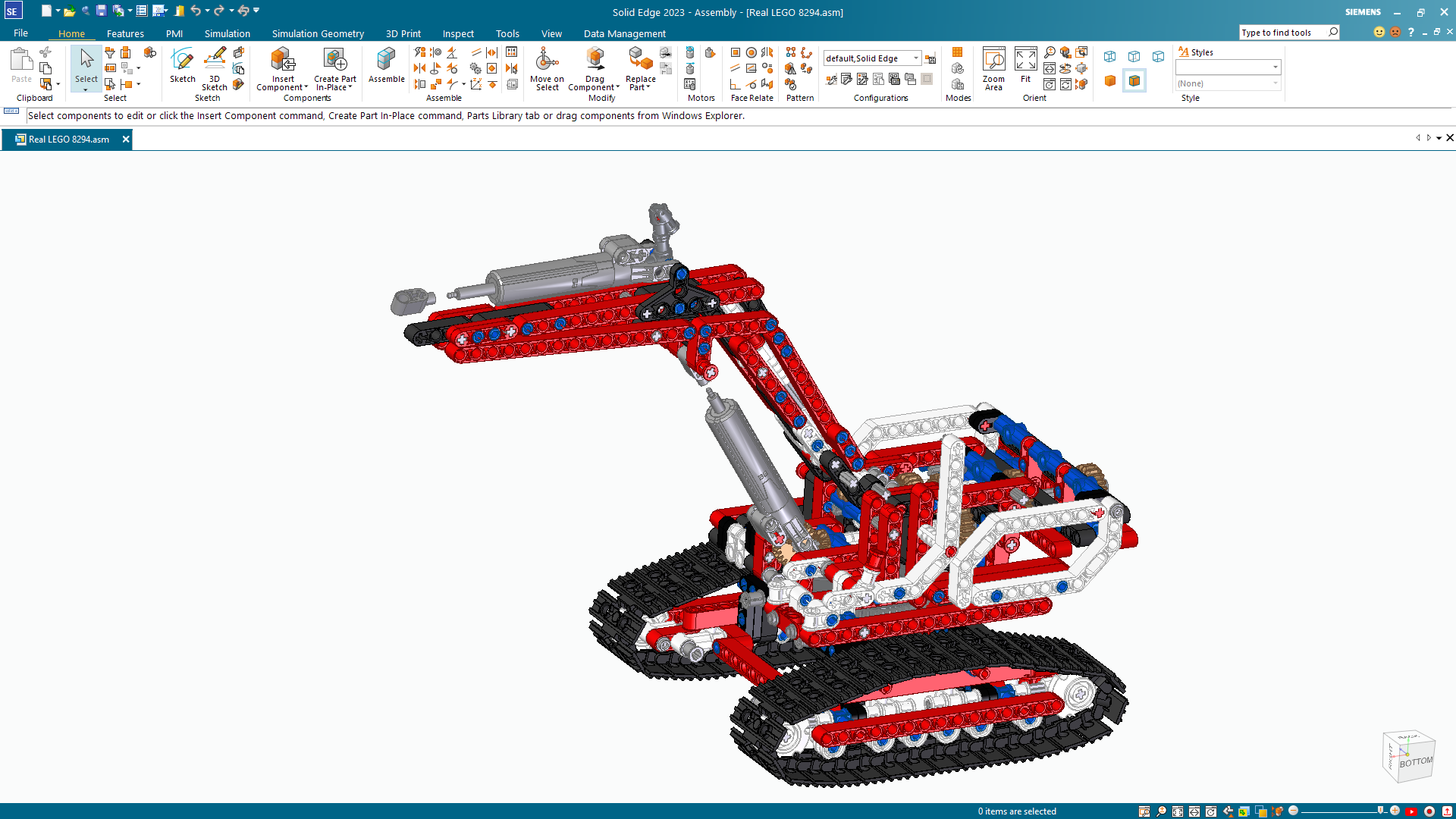Click the Zoom magnifier icon in Orient group
Viewport: 1456px width, 819px height.
[1050, 52]
